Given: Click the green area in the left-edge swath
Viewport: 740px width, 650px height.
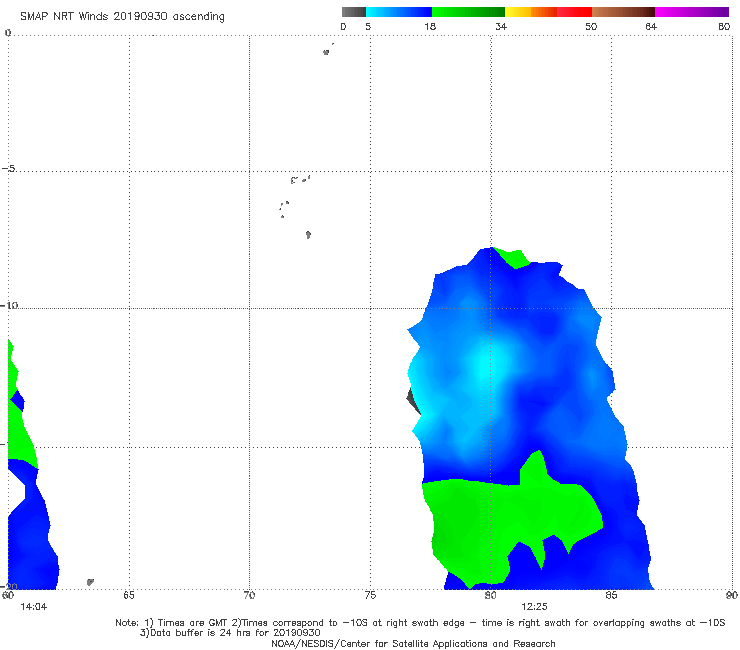Looking at the screenshot, I should point(19,434).
